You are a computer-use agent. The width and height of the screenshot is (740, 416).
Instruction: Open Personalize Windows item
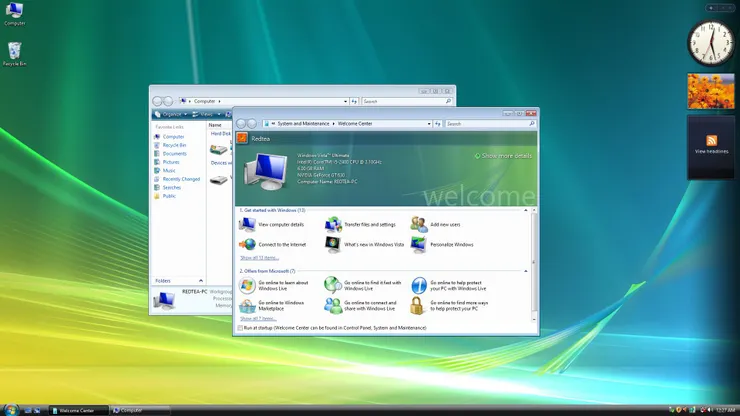click(x=442, y=245)
